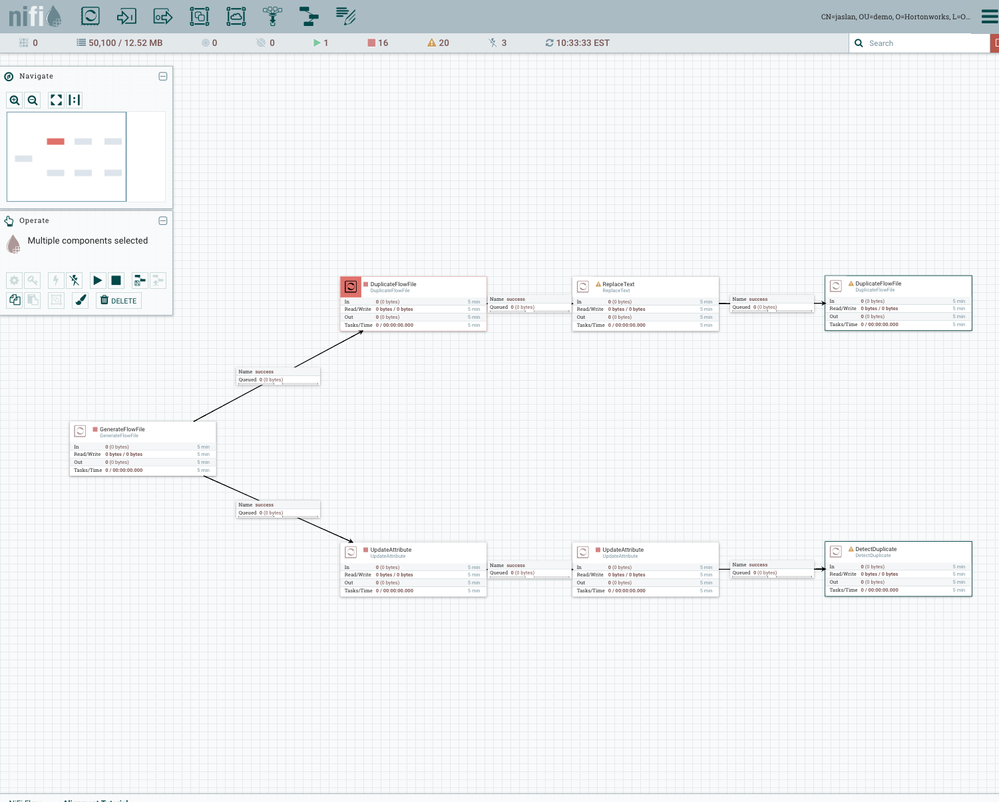Collapse the Navigate panel
Image resolution: width=999 pixels, height=802 pixels.
(163, 76)
